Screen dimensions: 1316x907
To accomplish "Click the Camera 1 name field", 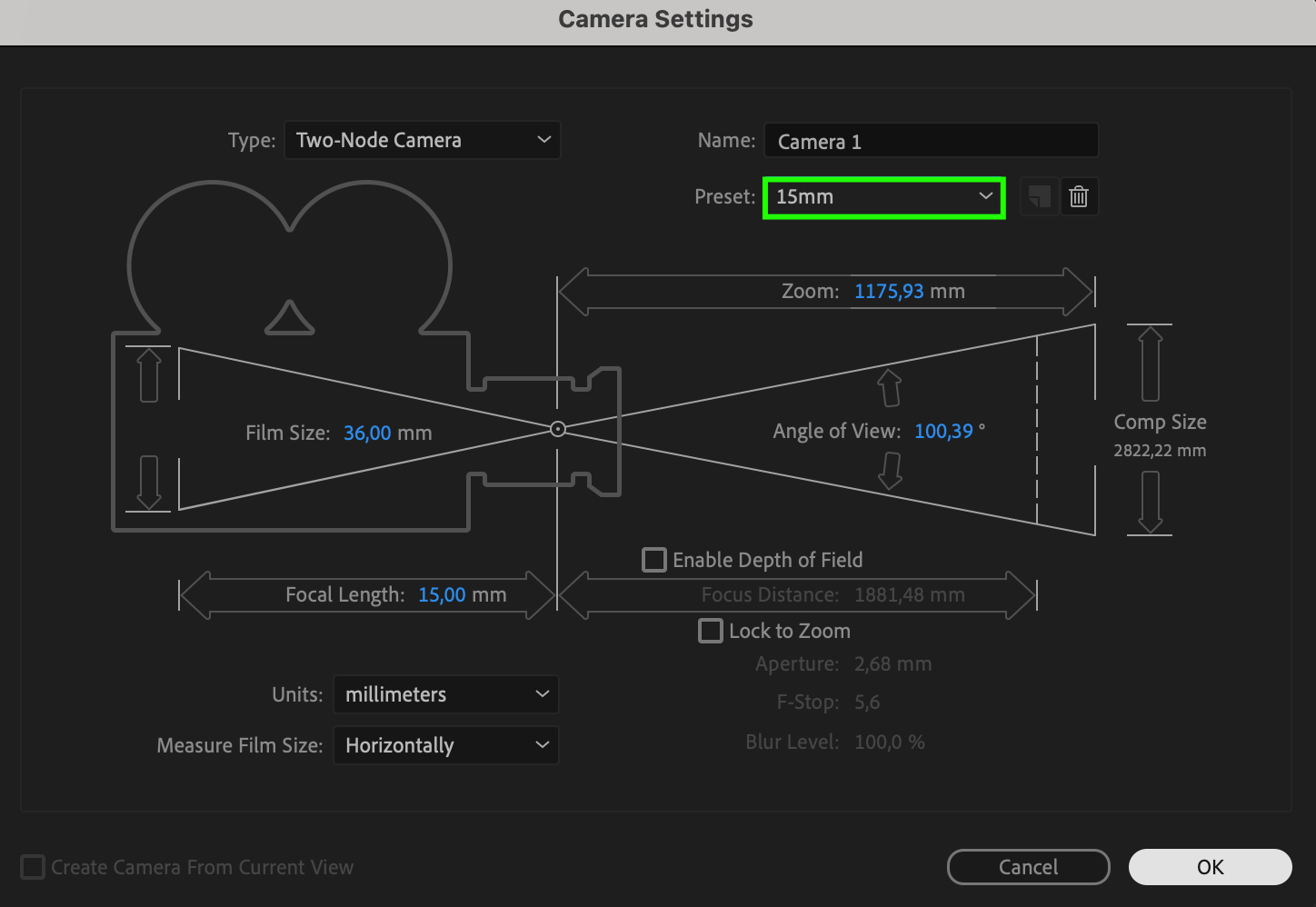I will pos(931,142).
